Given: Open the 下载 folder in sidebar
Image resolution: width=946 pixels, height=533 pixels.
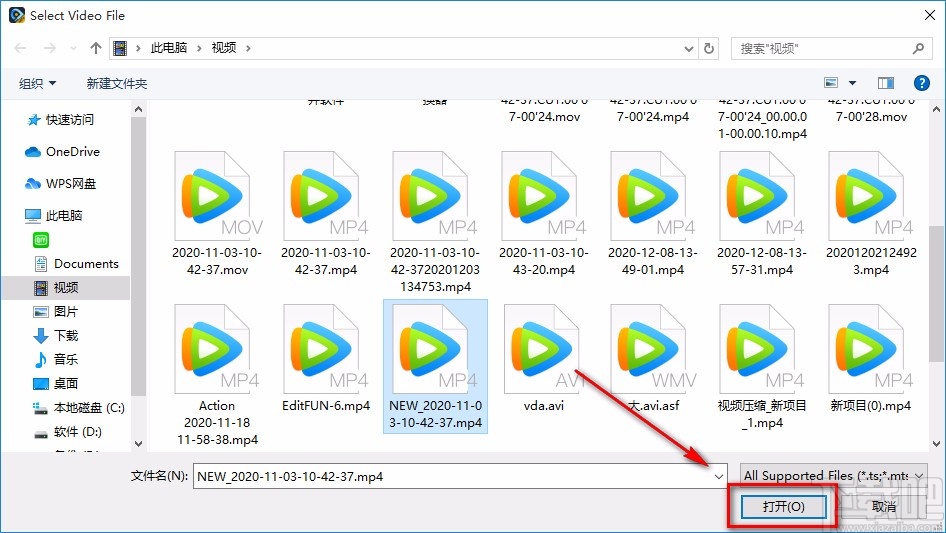Looking at the screenshot, I should click(x=56, y=336).
